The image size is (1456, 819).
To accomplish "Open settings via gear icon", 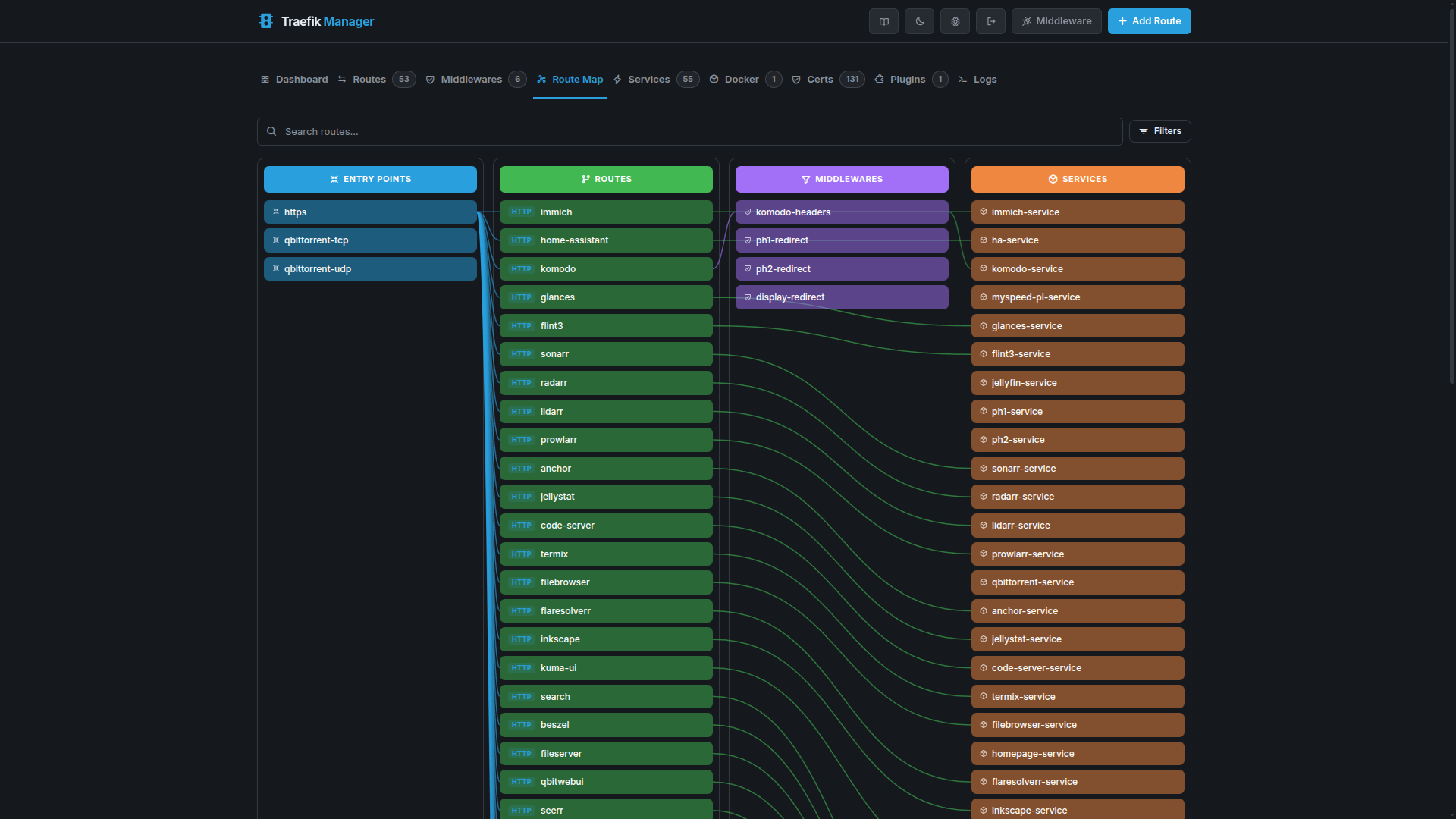I will [955, 21].
